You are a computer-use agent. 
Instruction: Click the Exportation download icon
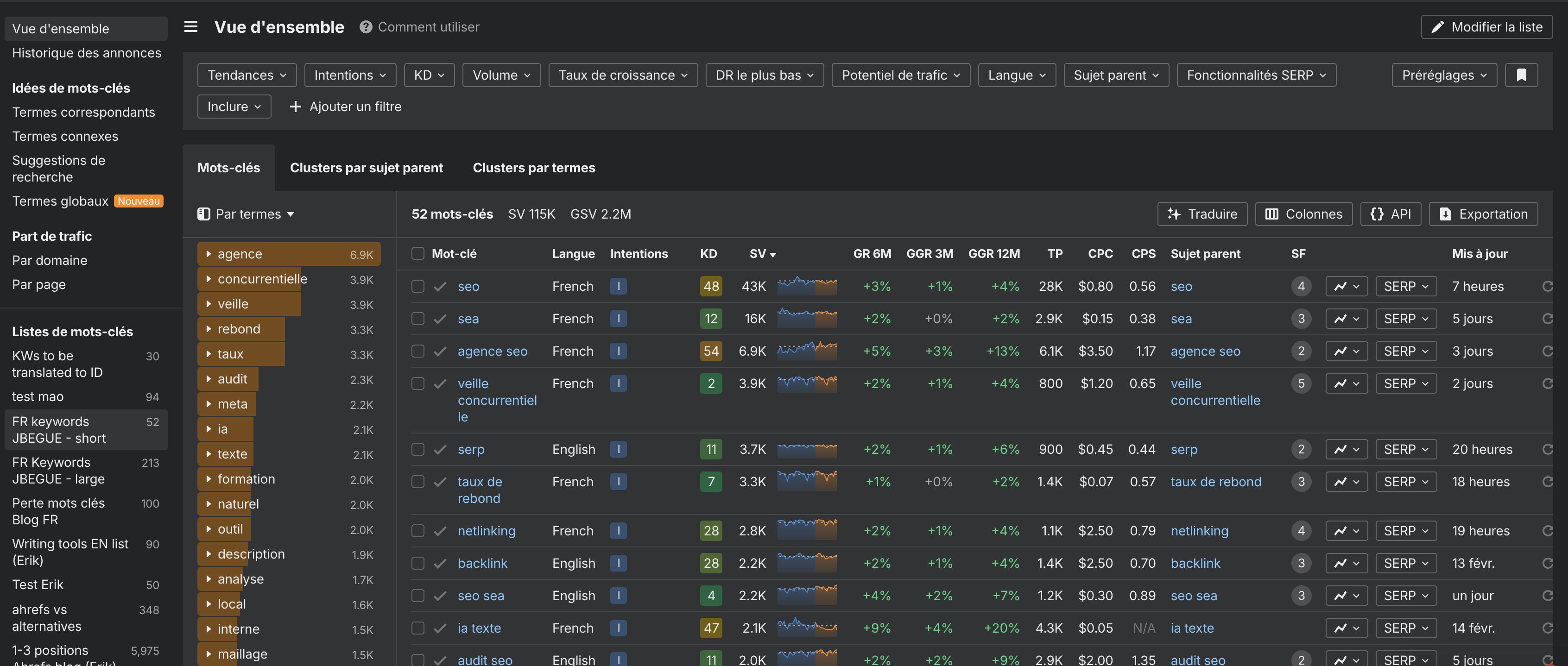(1445, 214)
